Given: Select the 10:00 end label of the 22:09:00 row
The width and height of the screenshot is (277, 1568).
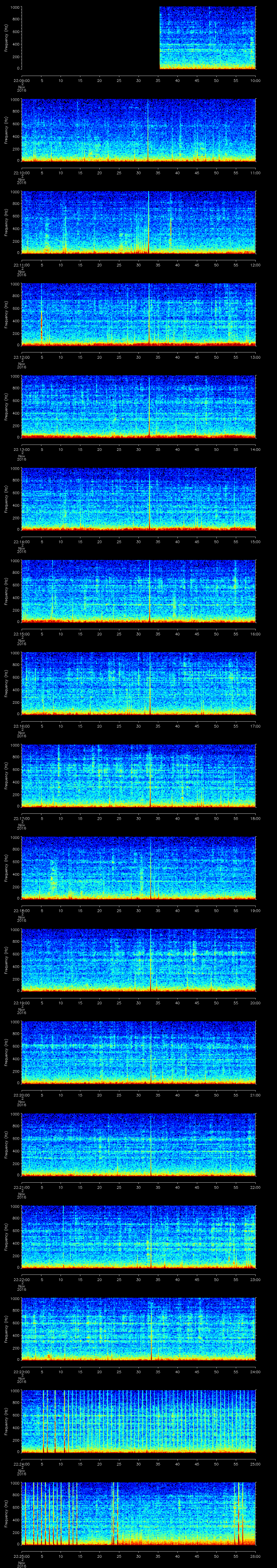Looking at the screenshot, I should point(255,80).
